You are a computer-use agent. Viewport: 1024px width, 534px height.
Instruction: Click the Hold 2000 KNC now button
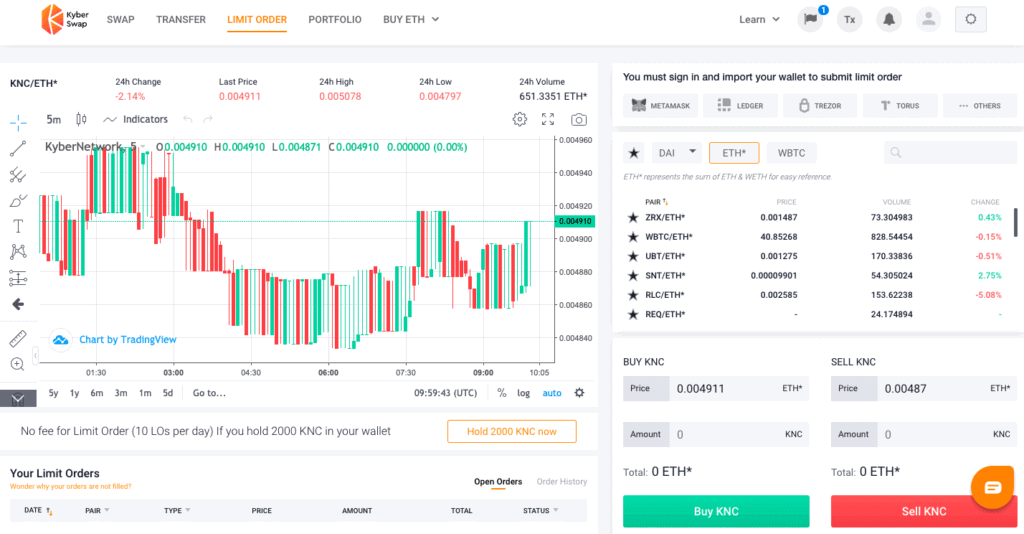[512, 432]
